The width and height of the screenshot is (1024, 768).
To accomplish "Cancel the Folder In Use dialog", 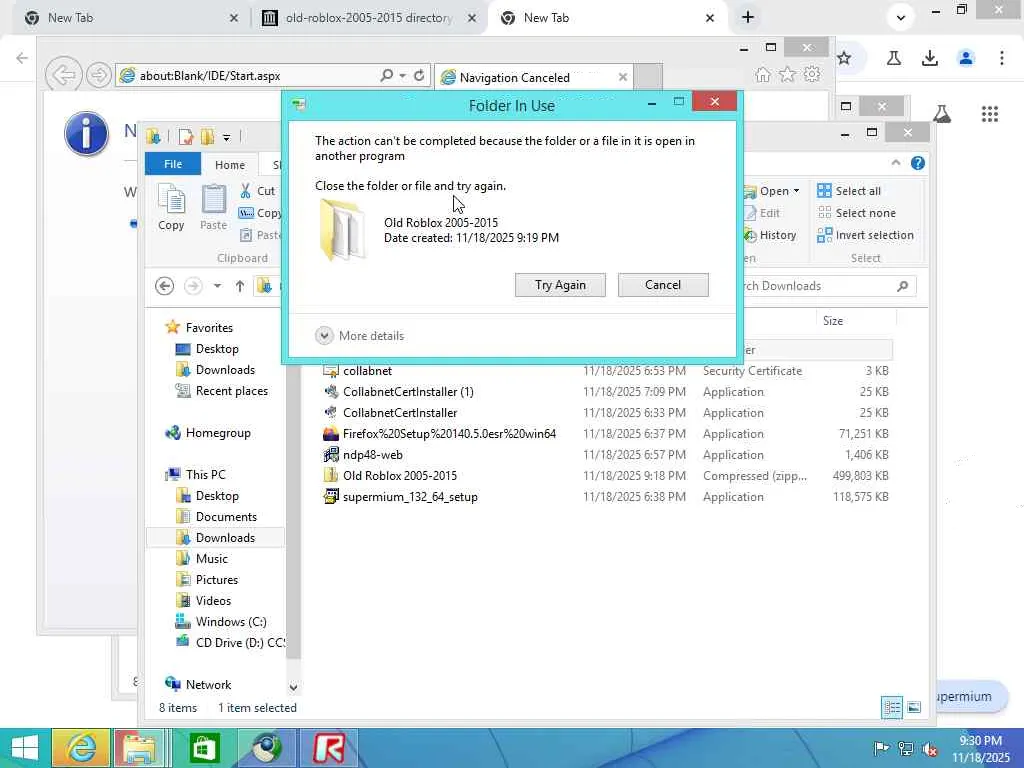I will click(x=663, y=285).
